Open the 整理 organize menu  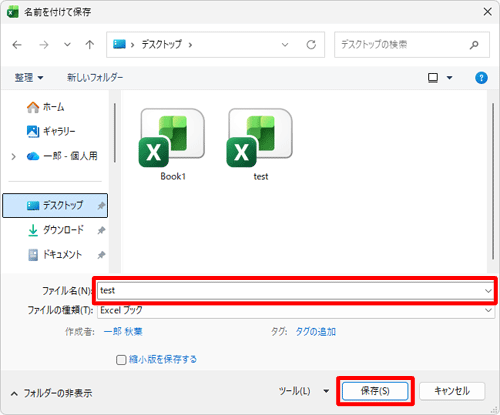(29, 78)
